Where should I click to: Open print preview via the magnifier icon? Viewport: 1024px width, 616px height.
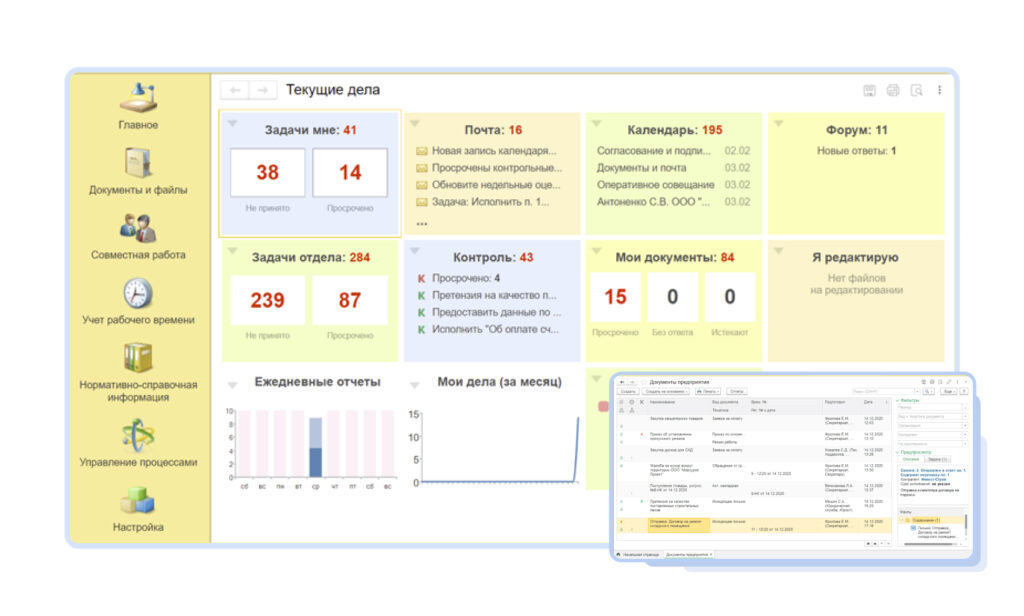click(x=917, y=90)
